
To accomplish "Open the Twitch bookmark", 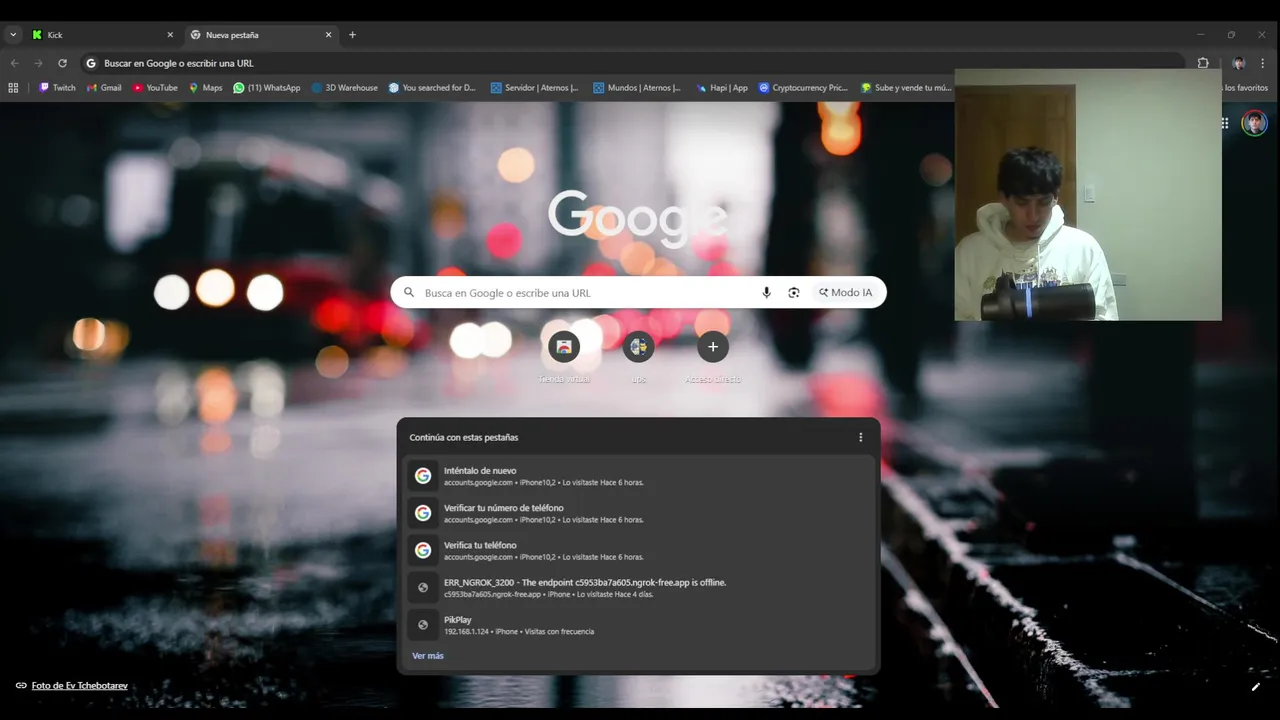I will [x=57, y=88].
